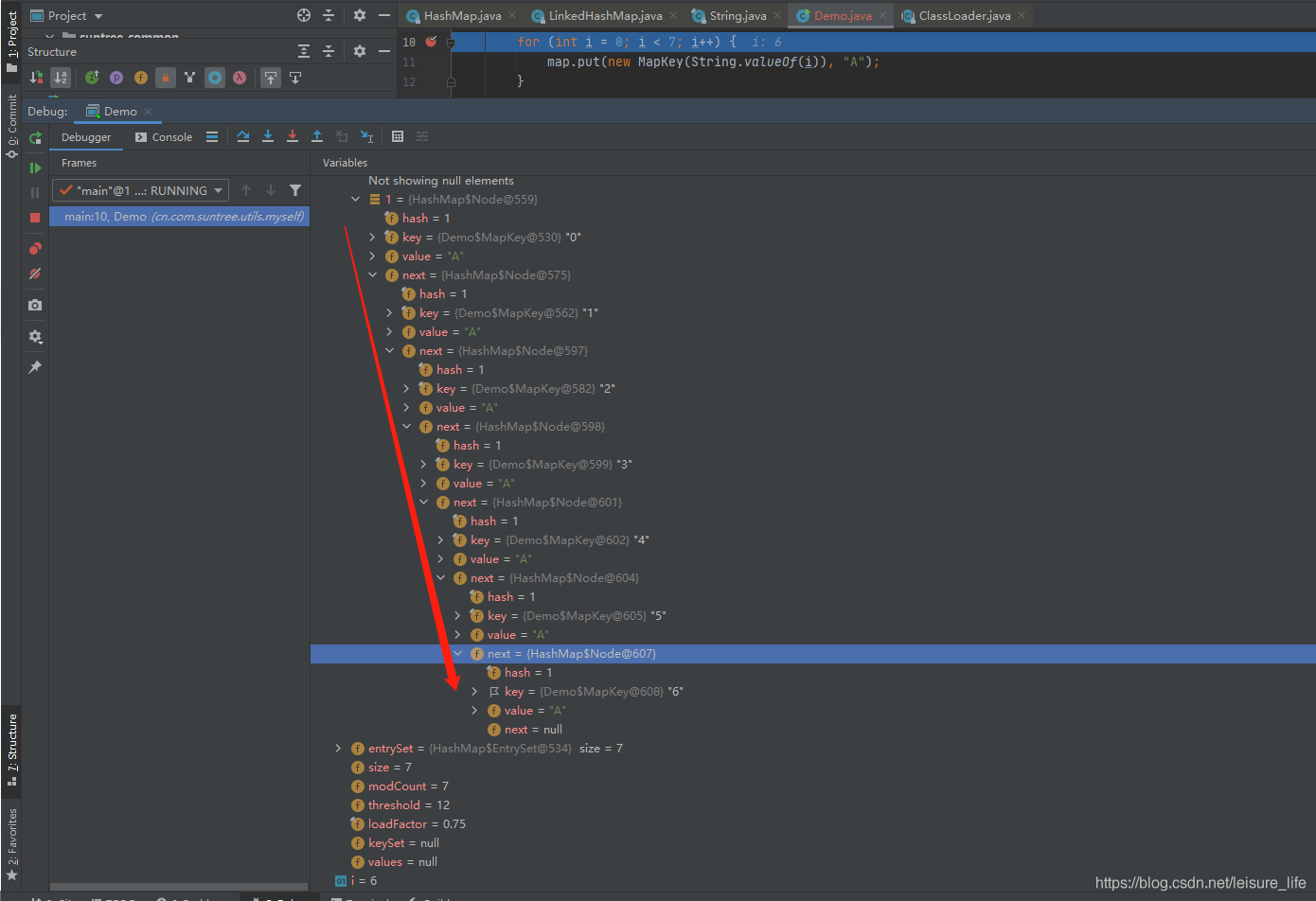Click the Run to Cursor icon
1316x901 pixels.
367,136
